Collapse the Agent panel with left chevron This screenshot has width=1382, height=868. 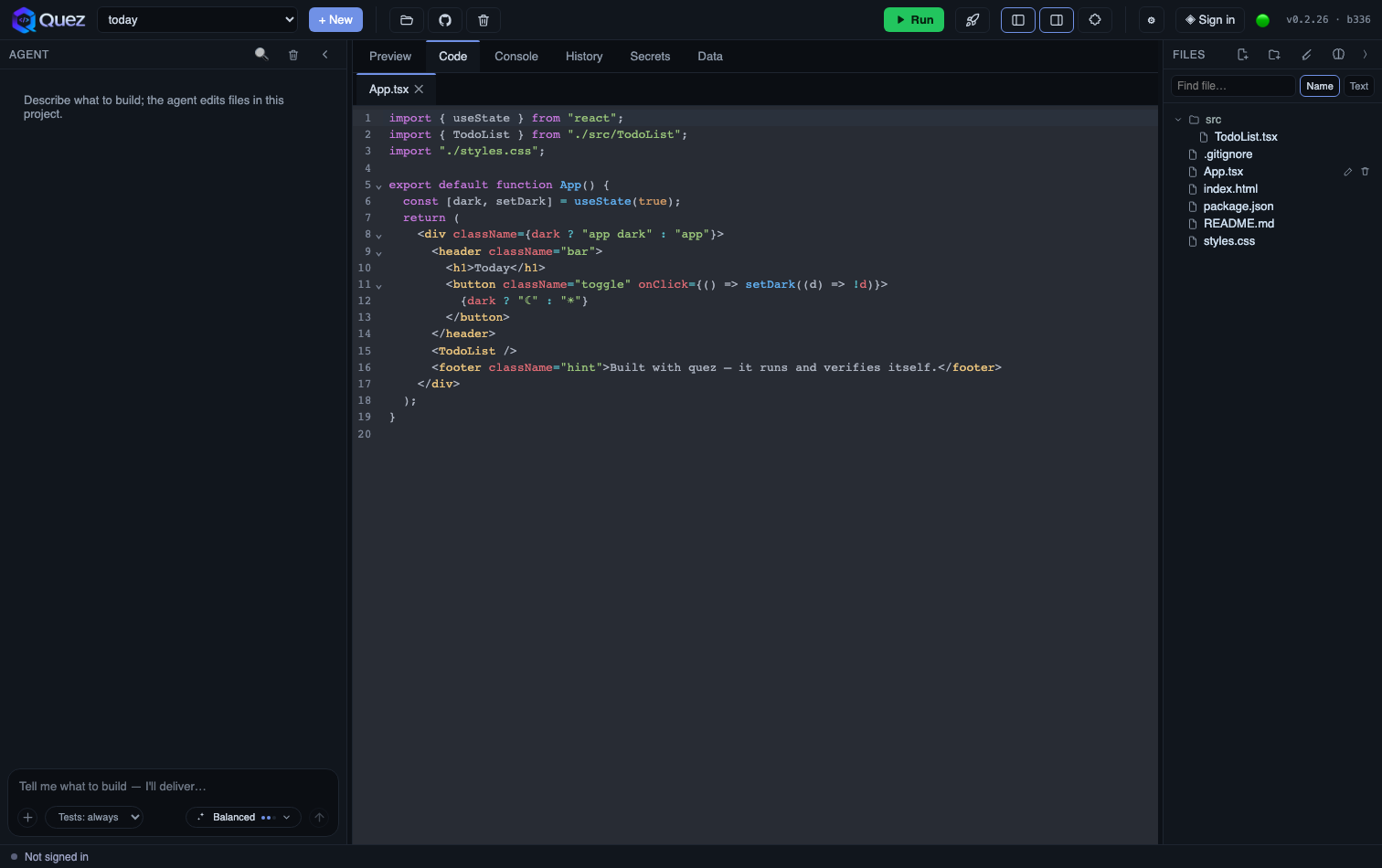pyautogui.click(x=324, y=55)
